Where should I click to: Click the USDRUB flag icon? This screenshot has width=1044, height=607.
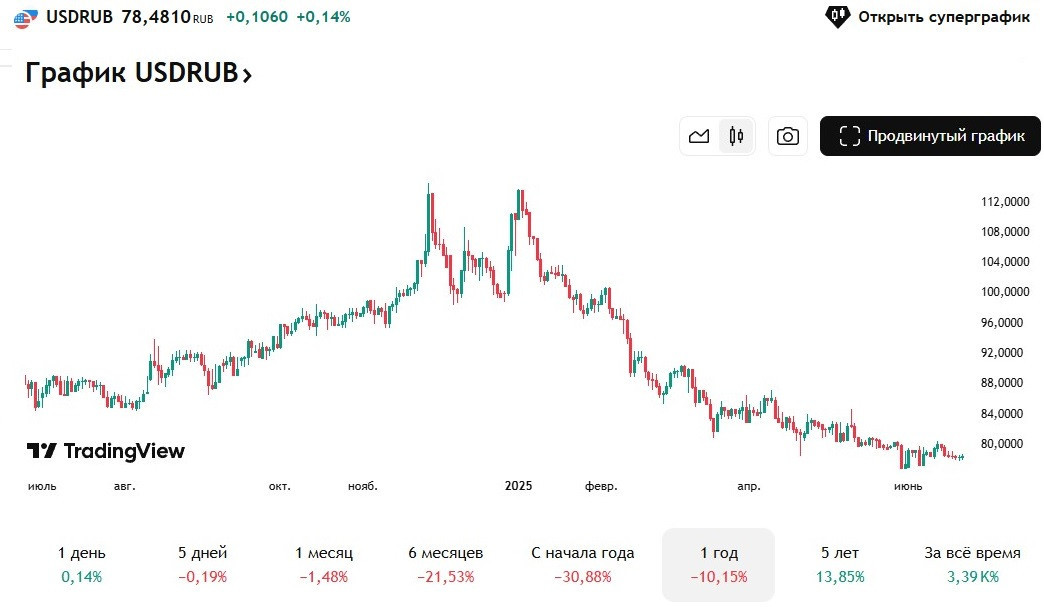click(x=25, y=18)
